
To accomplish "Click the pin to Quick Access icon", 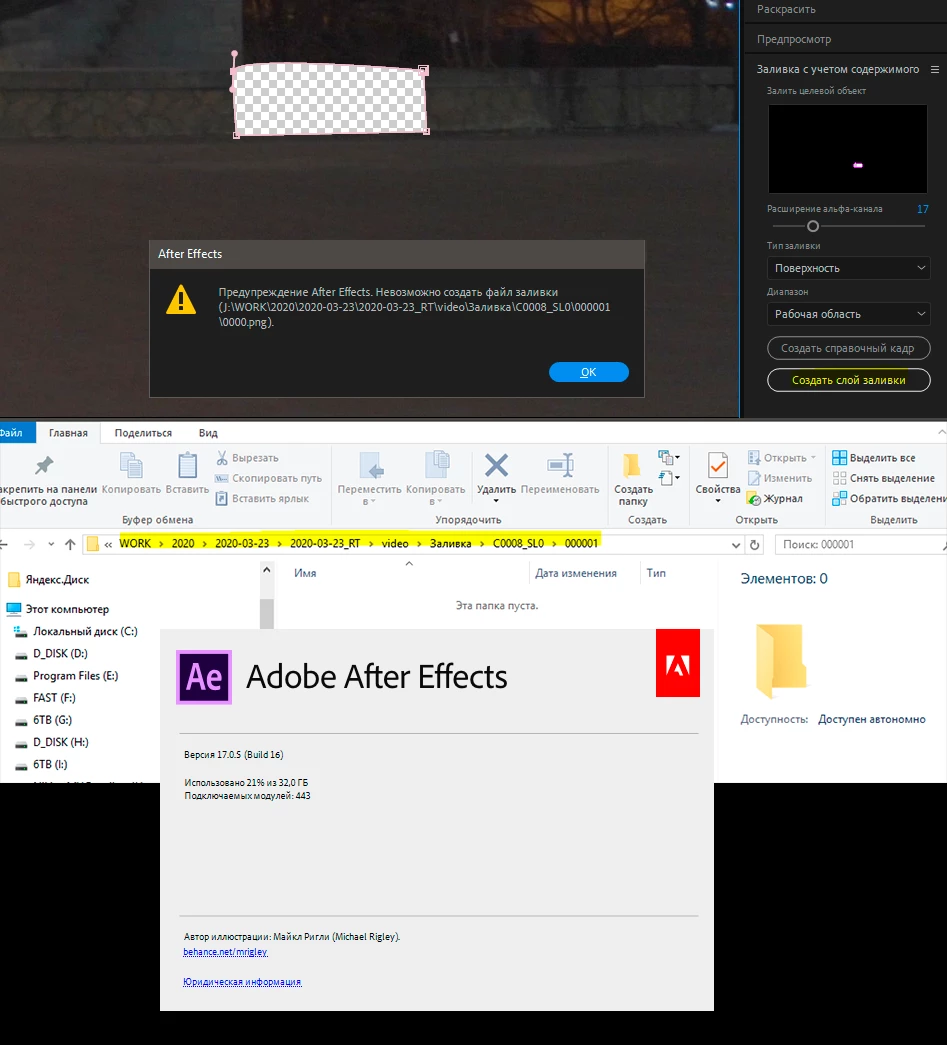I will [44, 465].
